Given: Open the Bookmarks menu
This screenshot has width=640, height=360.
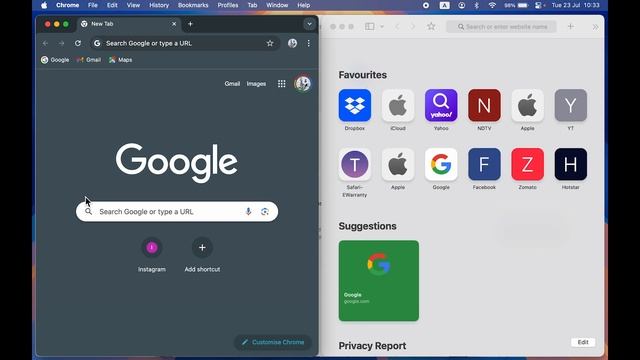Looking at the screenshot, I should (193, 5).
